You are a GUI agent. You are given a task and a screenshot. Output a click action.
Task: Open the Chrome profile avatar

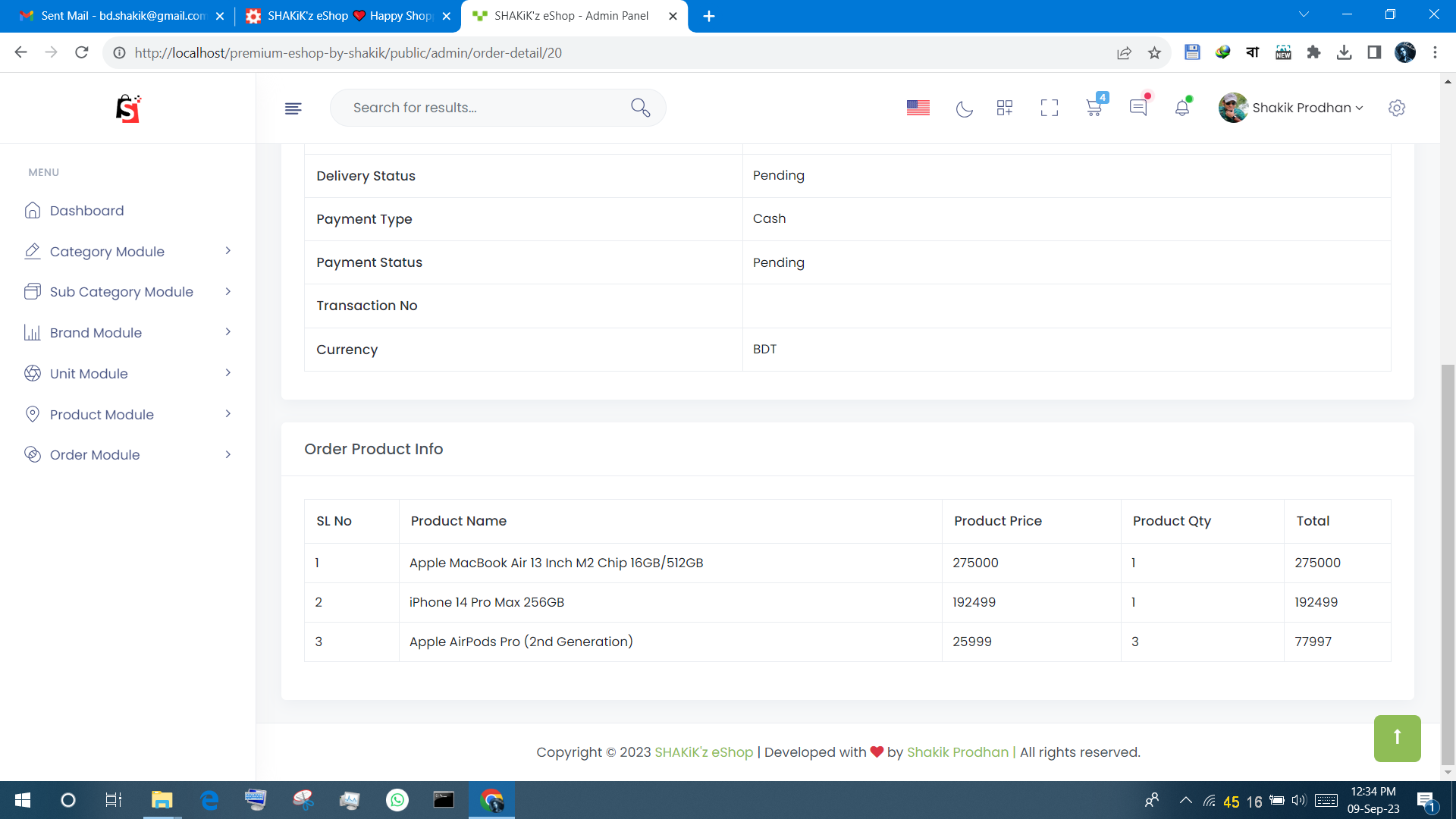coord(1405,52)
